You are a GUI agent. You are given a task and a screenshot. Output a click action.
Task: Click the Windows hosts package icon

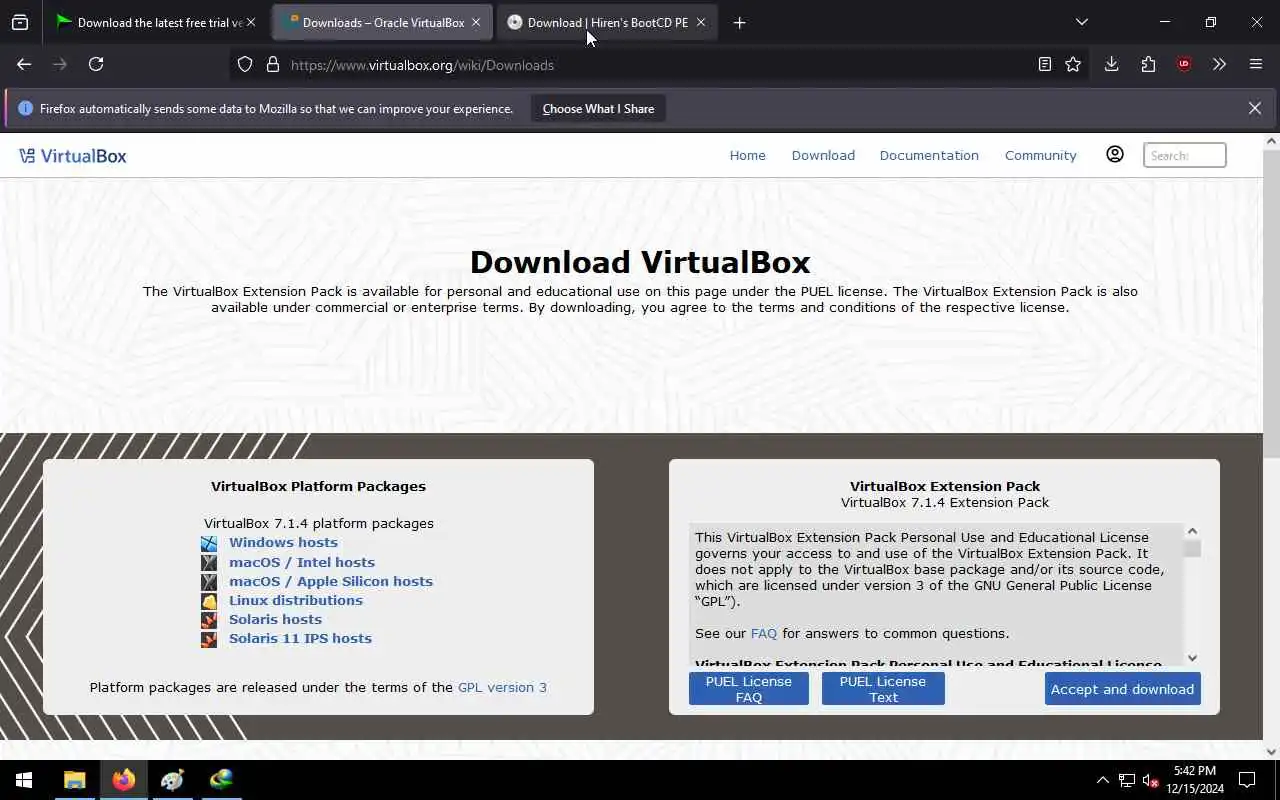click(209, 543)
